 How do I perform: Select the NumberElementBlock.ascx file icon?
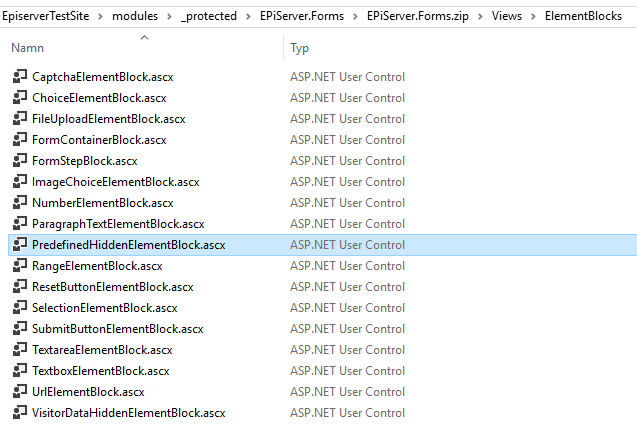click(x=20, y=202)
